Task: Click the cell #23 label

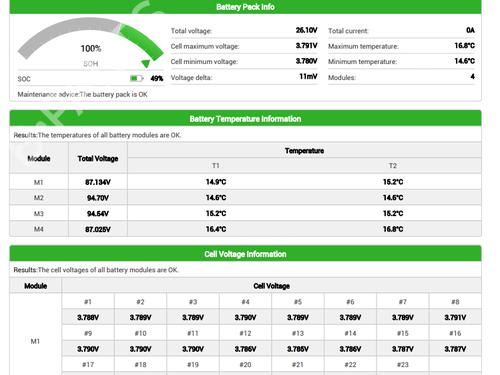Action: coord(403,365)
